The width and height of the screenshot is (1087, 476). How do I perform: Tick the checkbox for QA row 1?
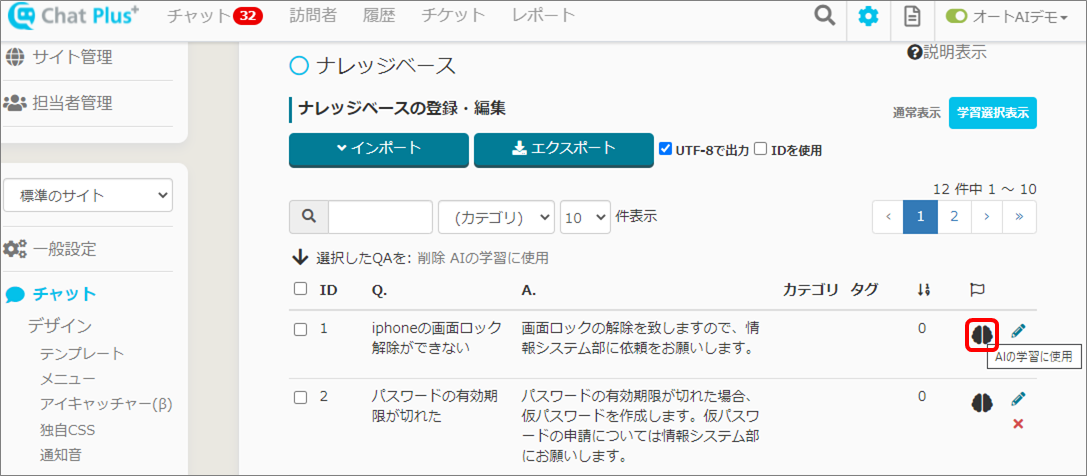tap(300, 330)
